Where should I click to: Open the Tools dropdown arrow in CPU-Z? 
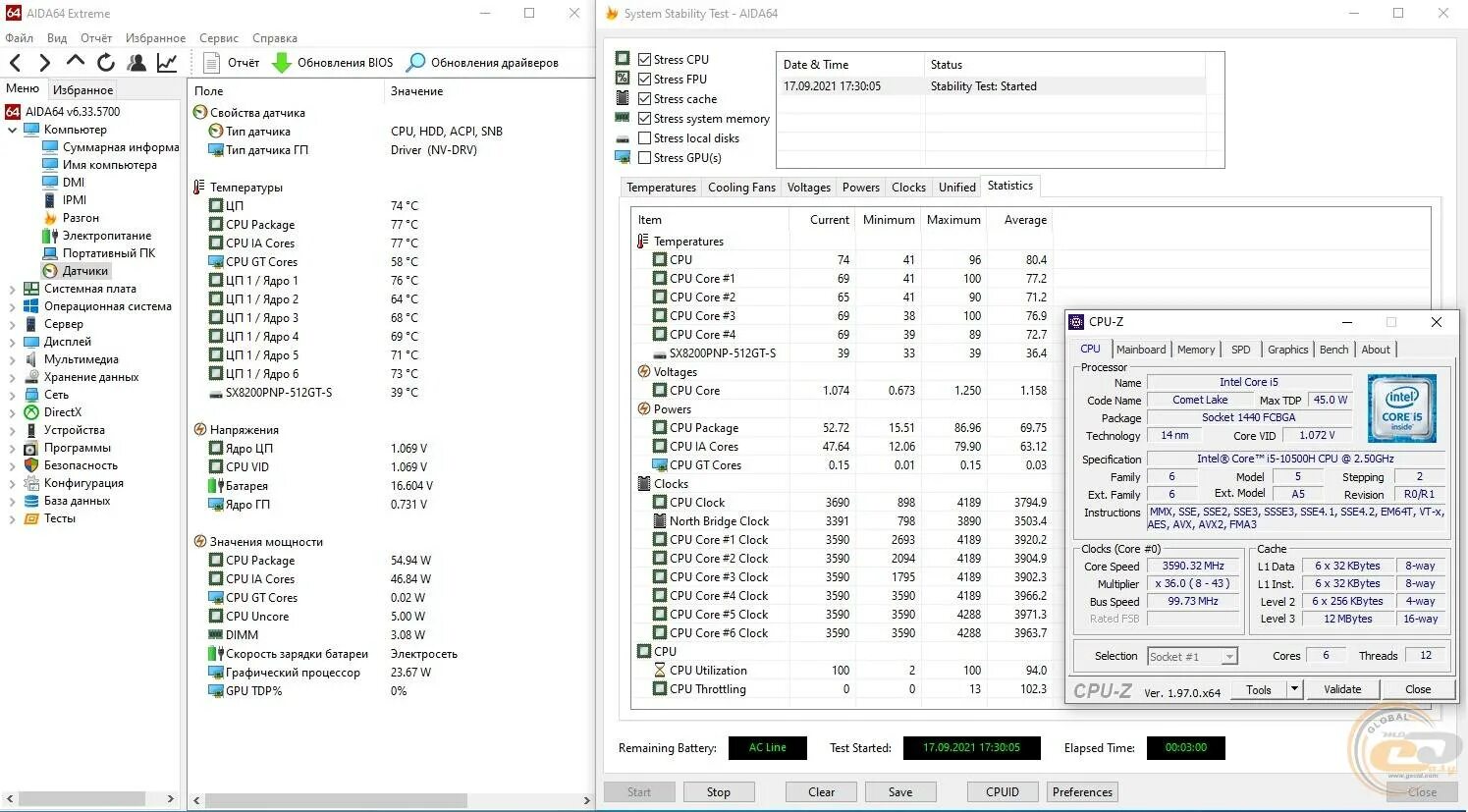click(1294, 689)
